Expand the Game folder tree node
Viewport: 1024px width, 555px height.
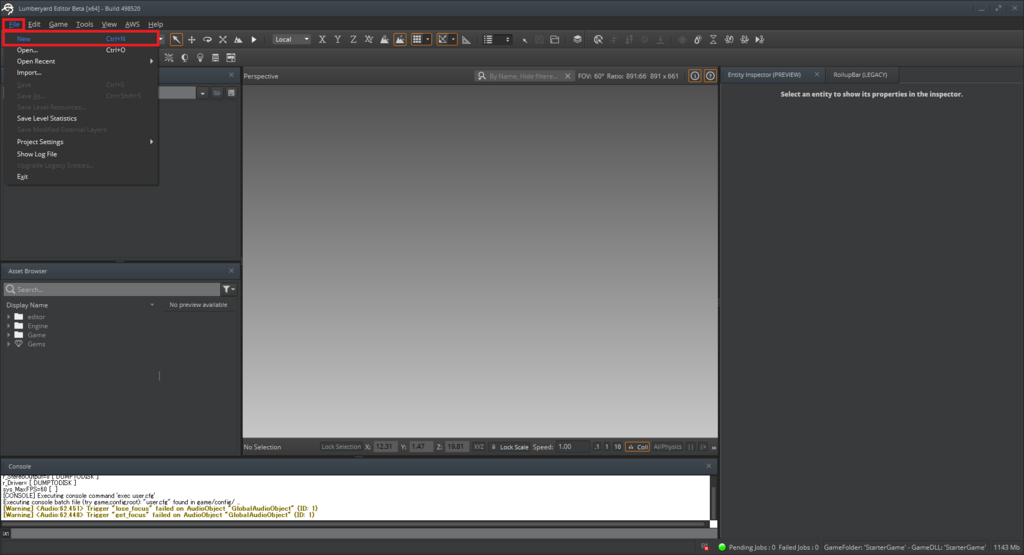8,335
